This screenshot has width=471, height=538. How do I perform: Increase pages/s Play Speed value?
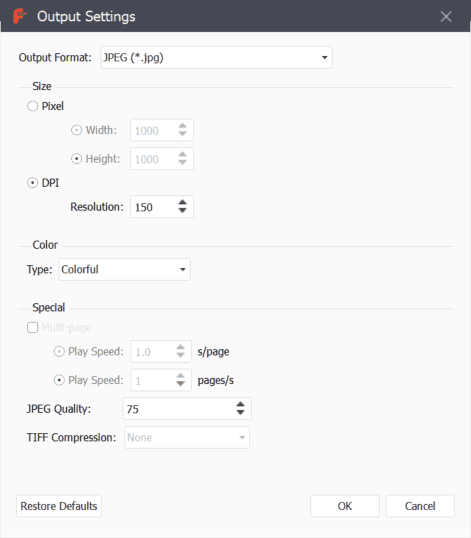(x=180, y=376)
